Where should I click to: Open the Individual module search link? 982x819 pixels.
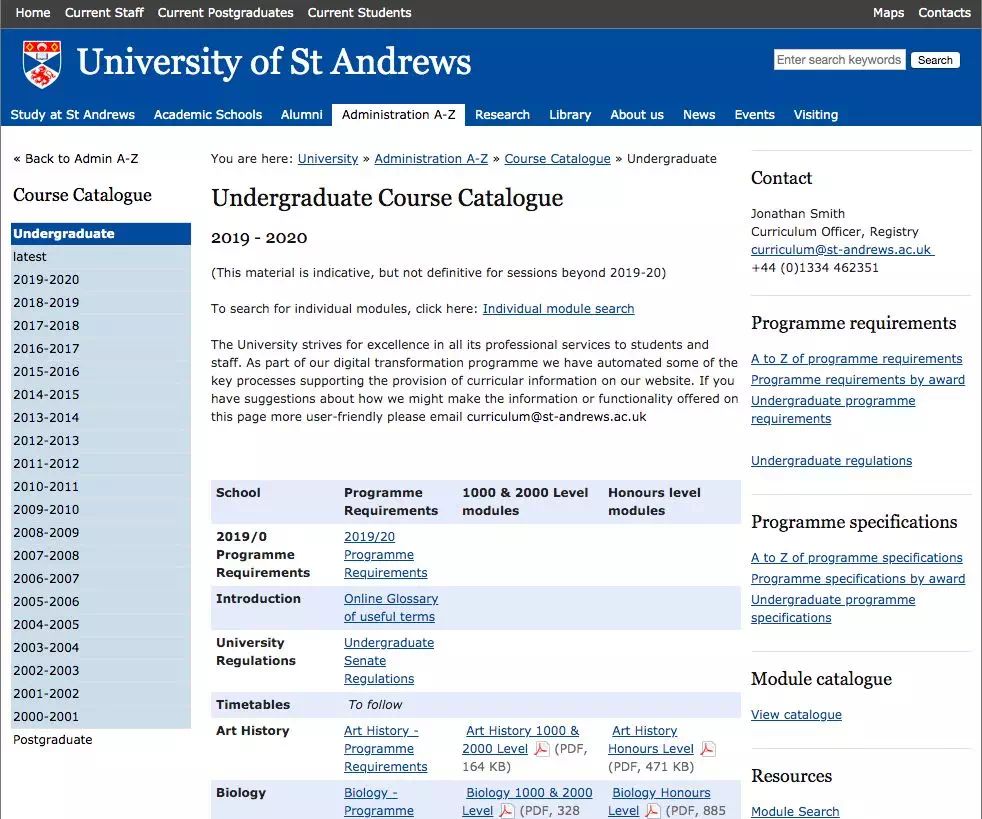point(559,309)
